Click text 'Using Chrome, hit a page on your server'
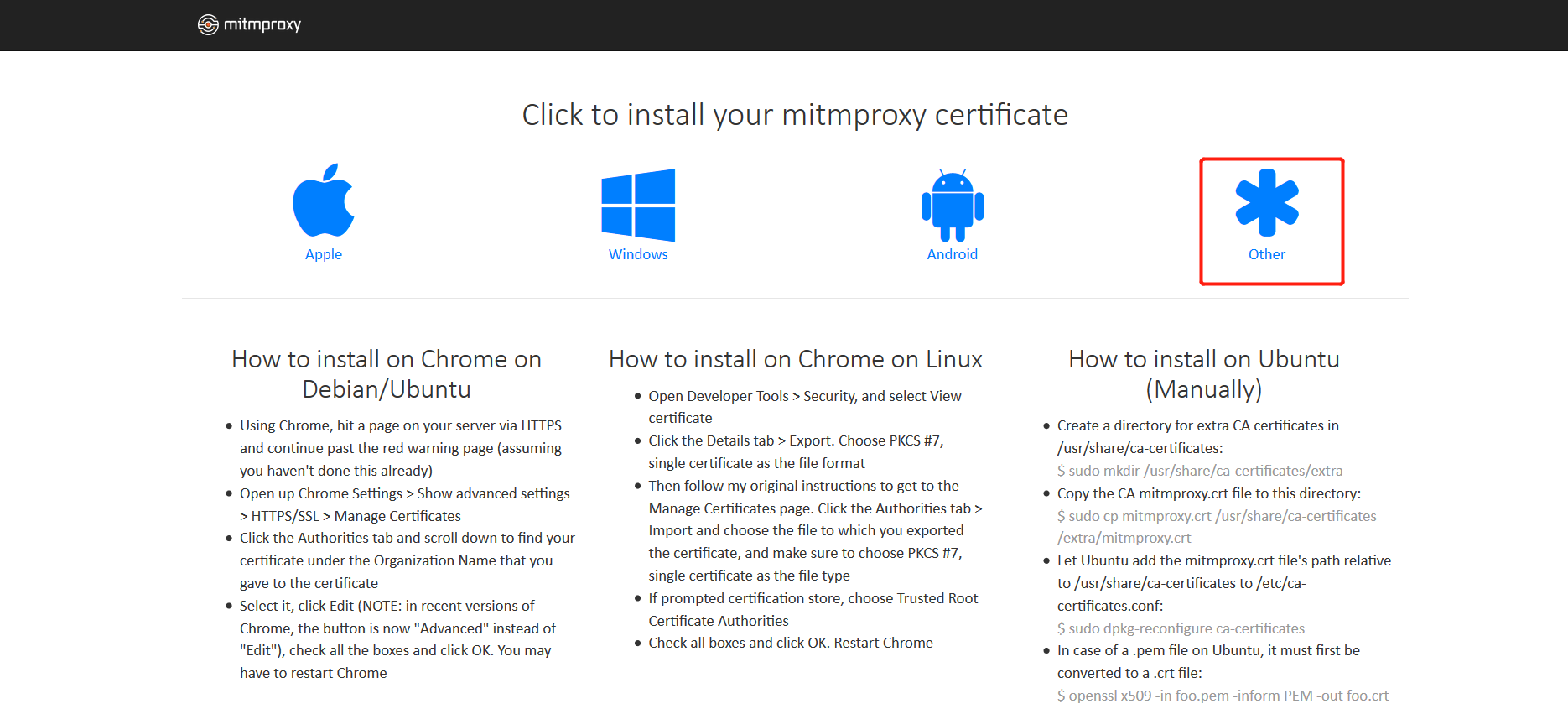This screenshot has height=714, width=1568. tap(366, 425)
